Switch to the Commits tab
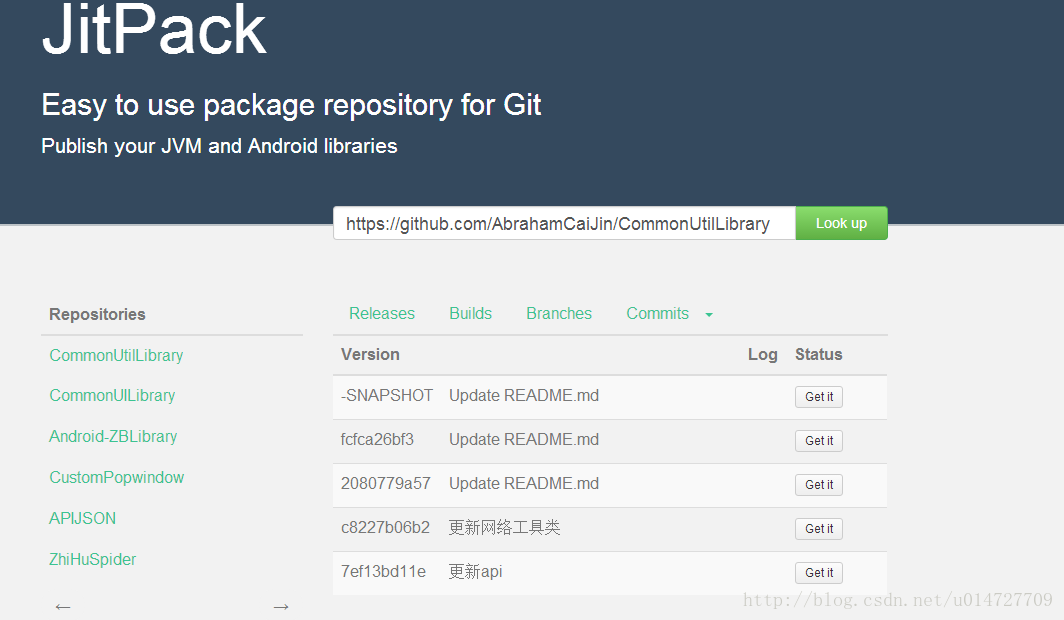This screenshot has width=1064, height=620. 658,313
